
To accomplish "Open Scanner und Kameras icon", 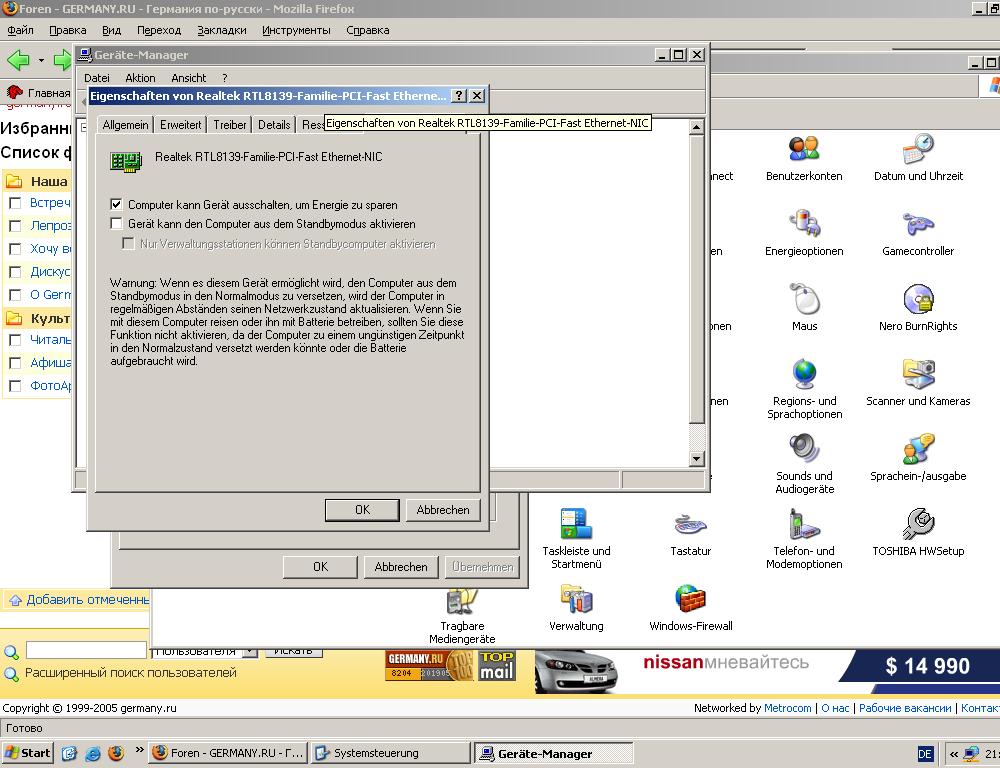I will click(918, 383).
